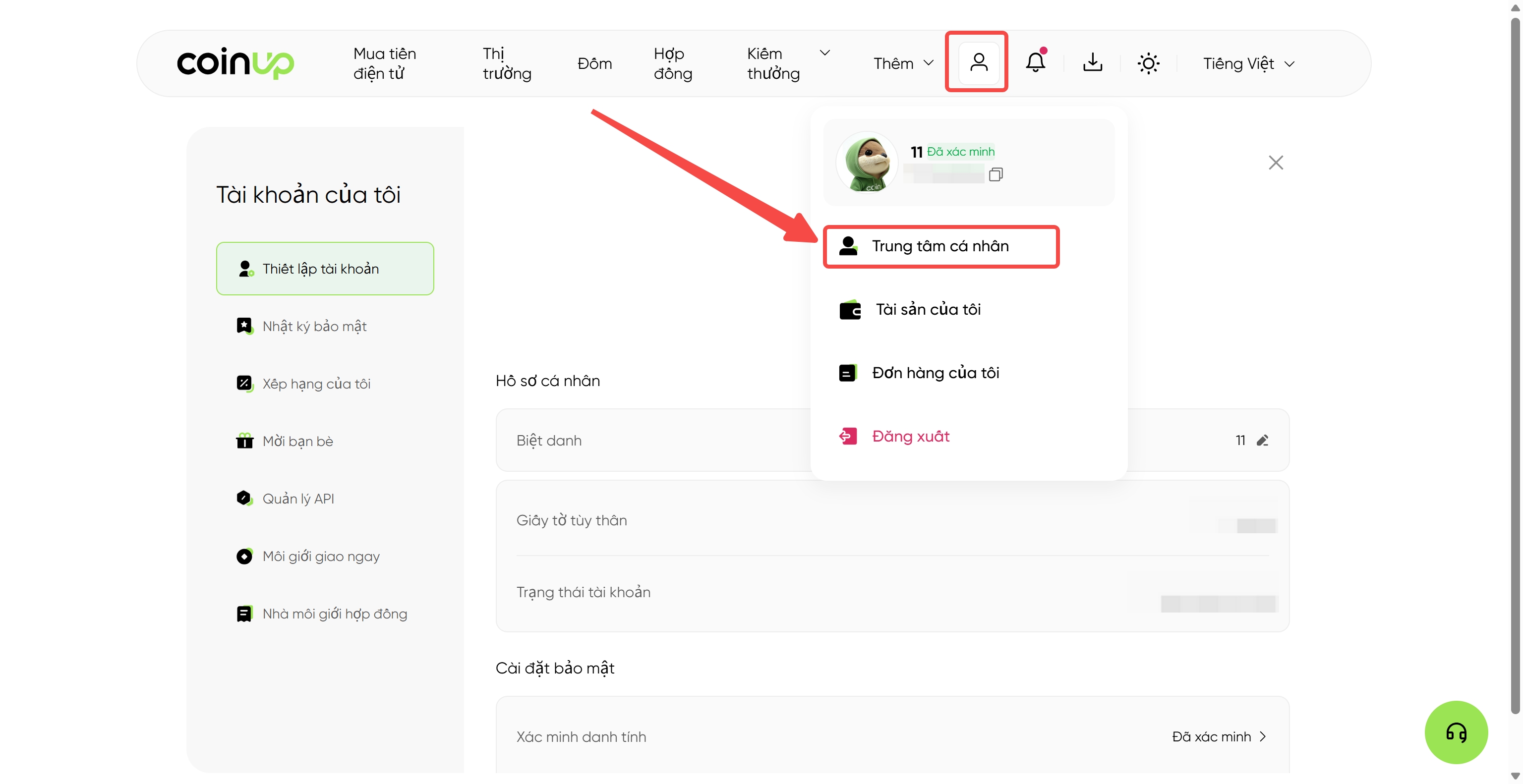Open Thị trường menu item

(x=507, y=63)
